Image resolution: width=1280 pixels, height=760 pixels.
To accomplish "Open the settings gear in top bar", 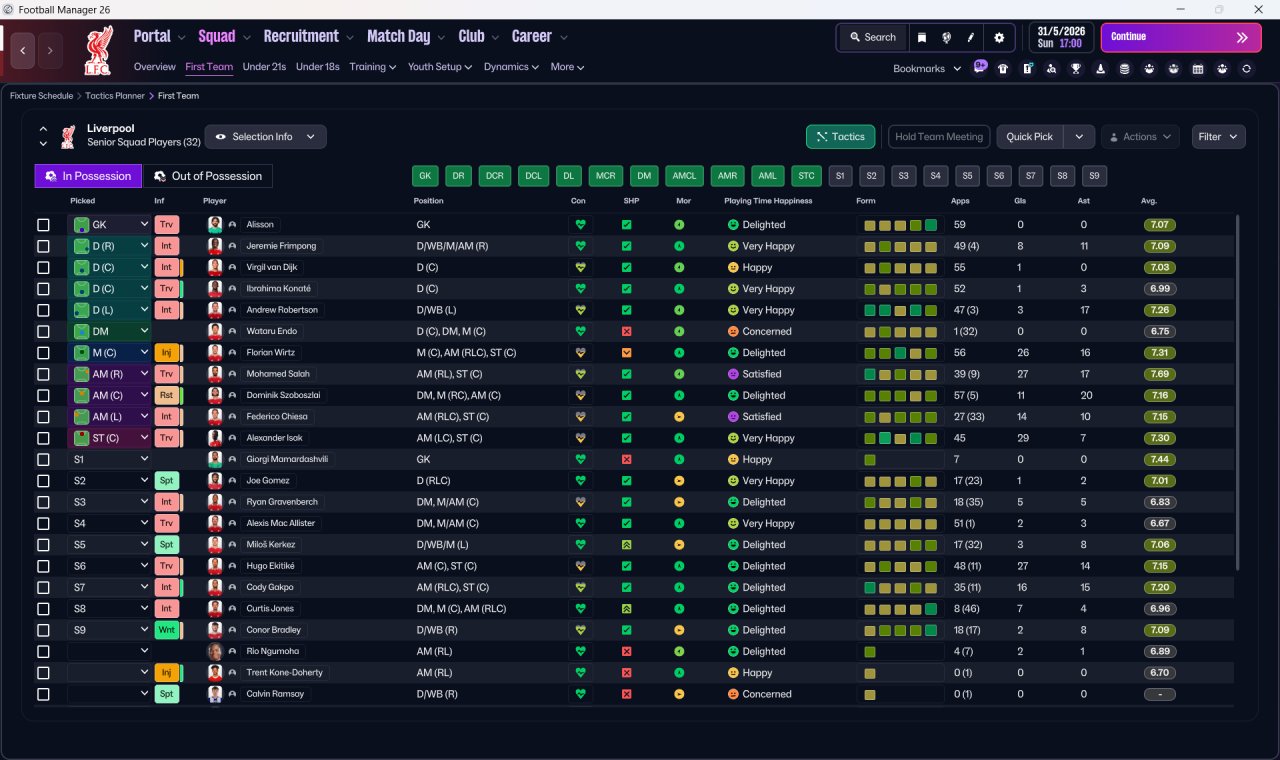I will (998, 37).
